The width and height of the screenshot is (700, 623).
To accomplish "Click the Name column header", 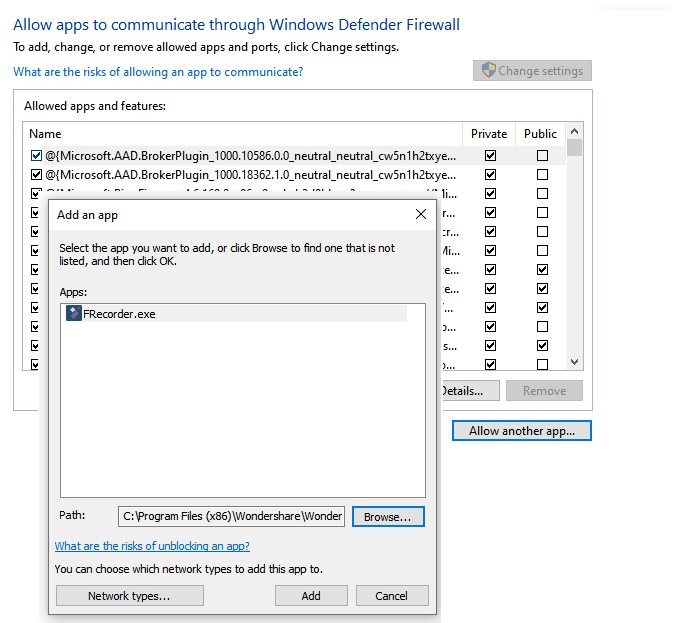I will point(242,134).
